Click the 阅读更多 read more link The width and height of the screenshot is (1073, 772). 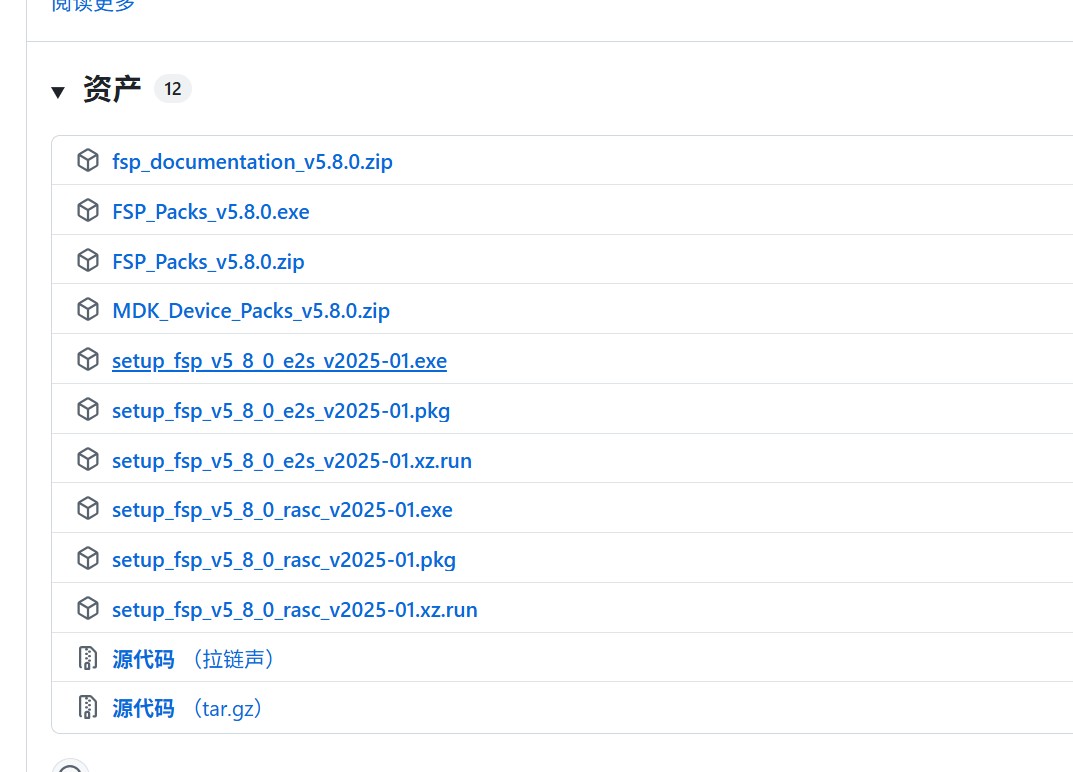pyautogui.click(x=93, y=5)
